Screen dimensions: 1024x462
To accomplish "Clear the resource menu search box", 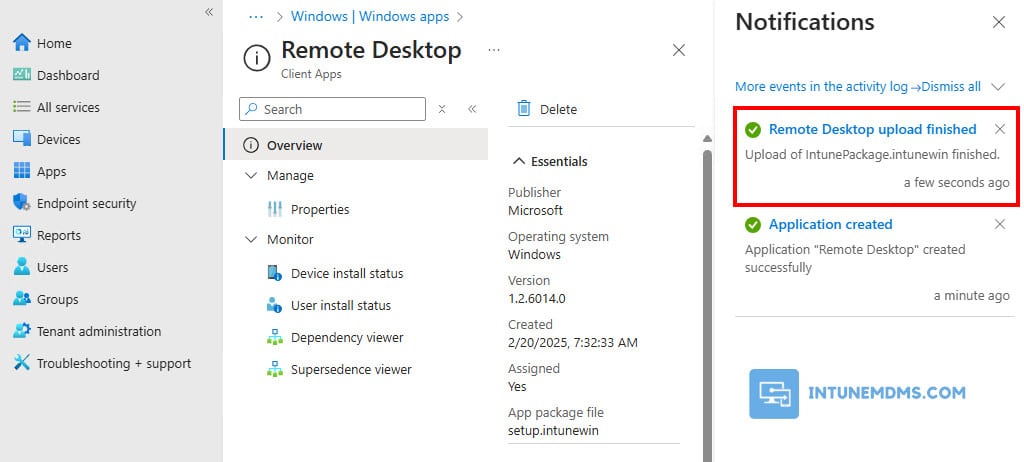I will pyautogui.click(x=441, y=109).
